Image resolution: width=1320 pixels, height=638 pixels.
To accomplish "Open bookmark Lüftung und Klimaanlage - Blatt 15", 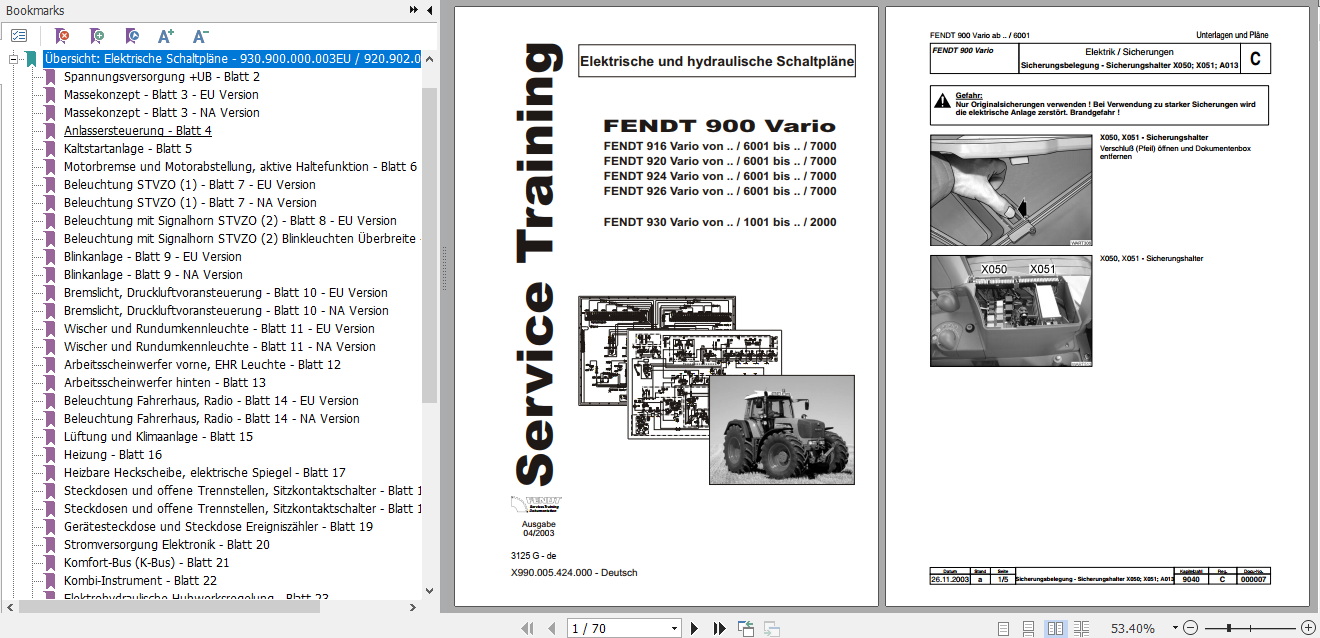I will pos(158,436).
